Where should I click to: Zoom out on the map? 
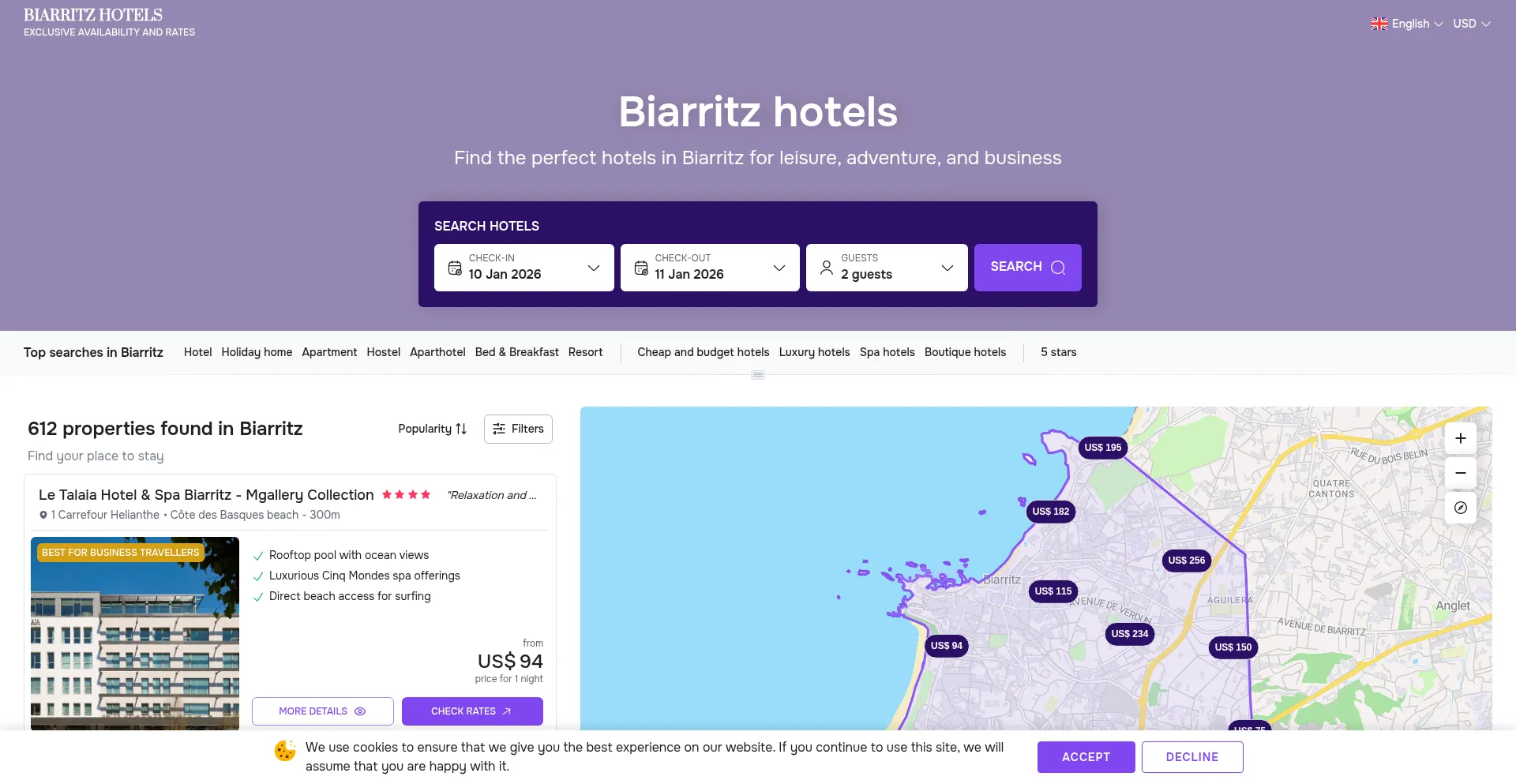tap(1461, 472)
